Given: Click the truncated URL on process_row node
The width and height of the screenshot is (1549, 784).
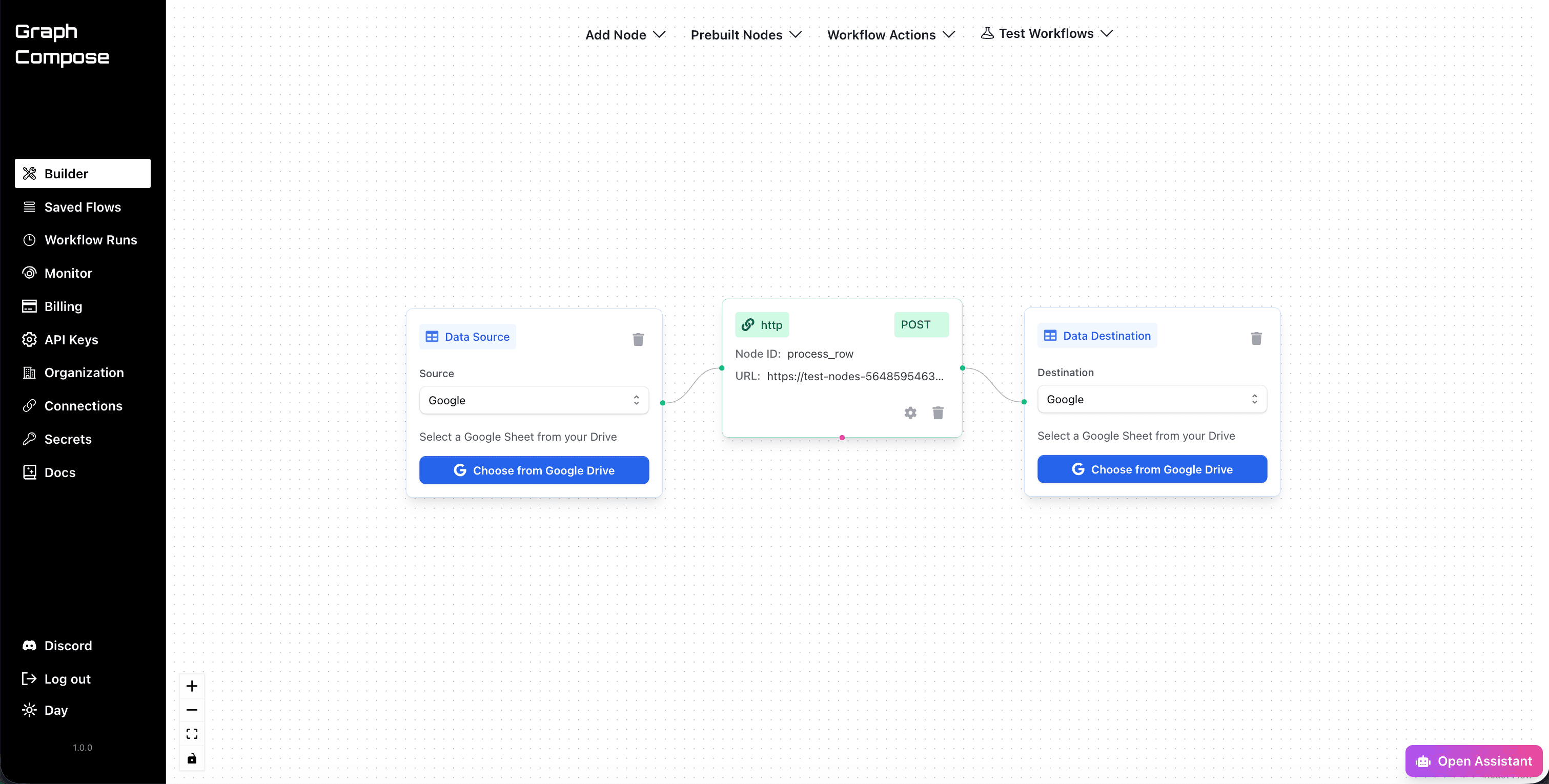Looking at the screenshot, I should click(x=855, y=376).
